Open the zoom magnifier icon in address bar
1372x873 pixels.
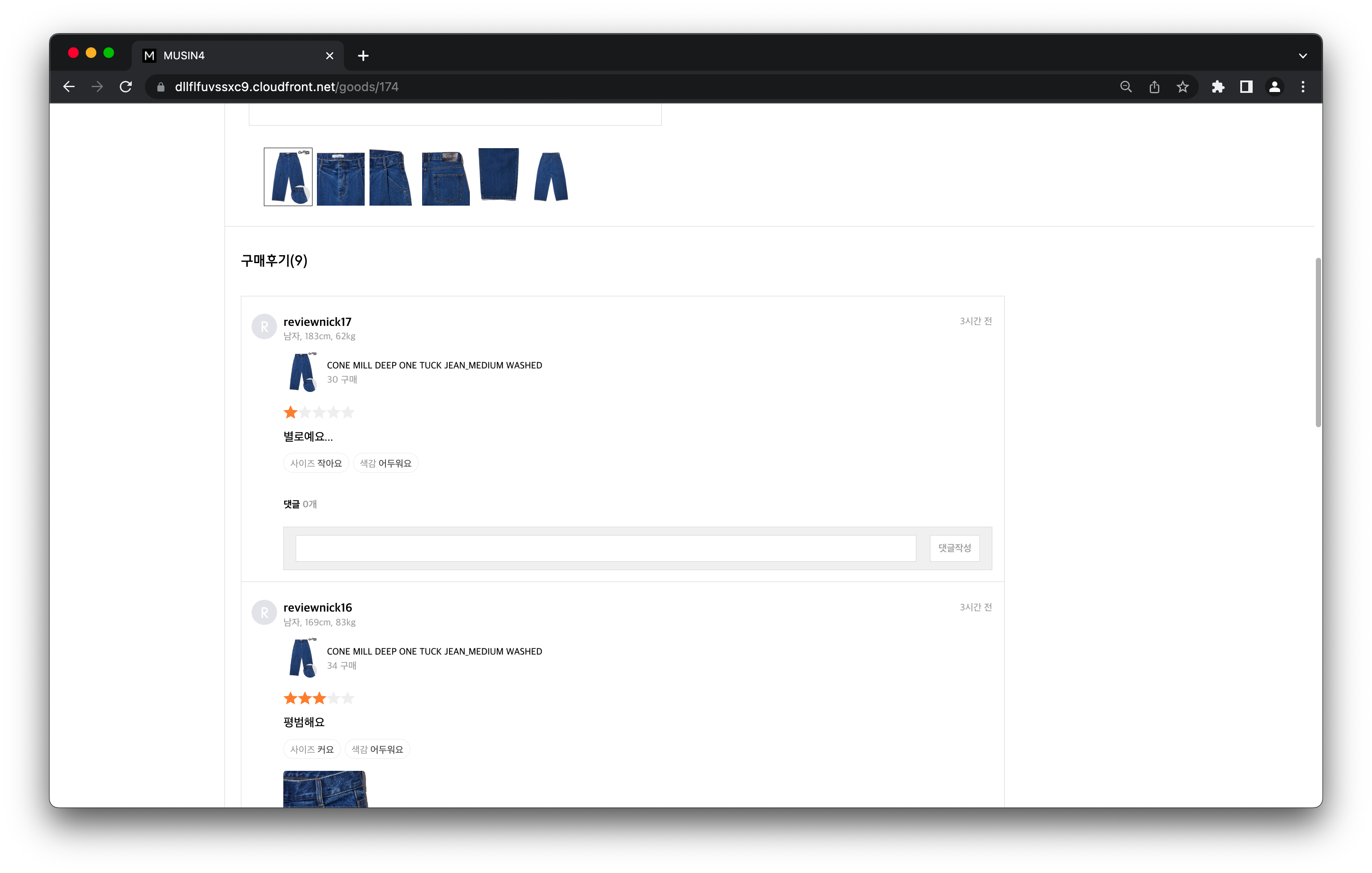1125,87
